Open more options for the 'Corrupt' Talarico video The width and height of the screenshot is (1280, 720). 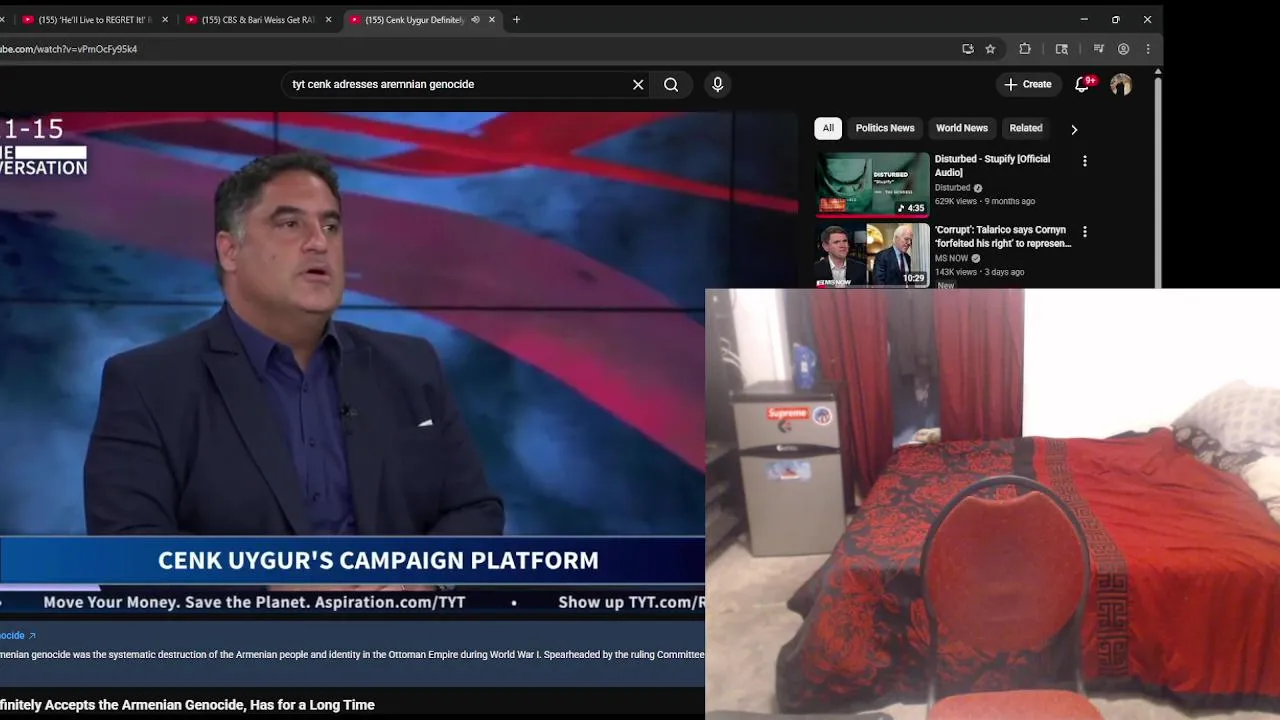point(1085,232)
